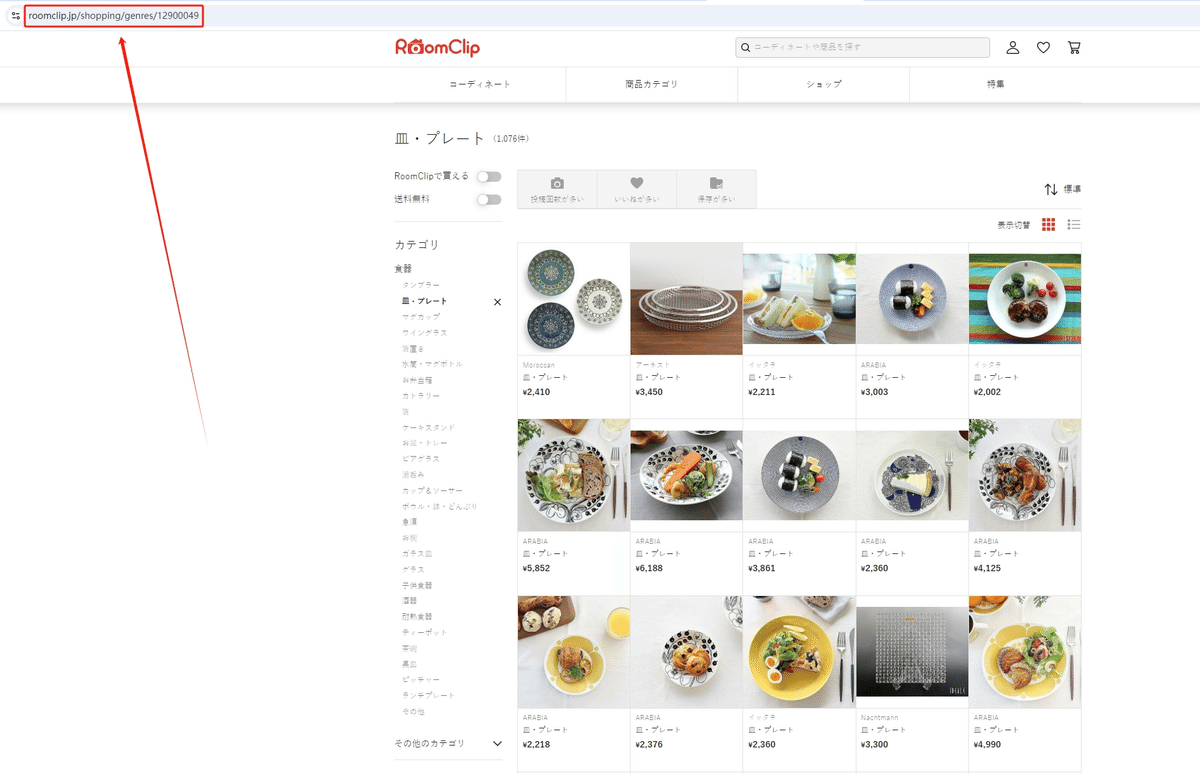Click the magnifier icon in search box
This screenshot has height=774, width=1200.
(745, 47)
